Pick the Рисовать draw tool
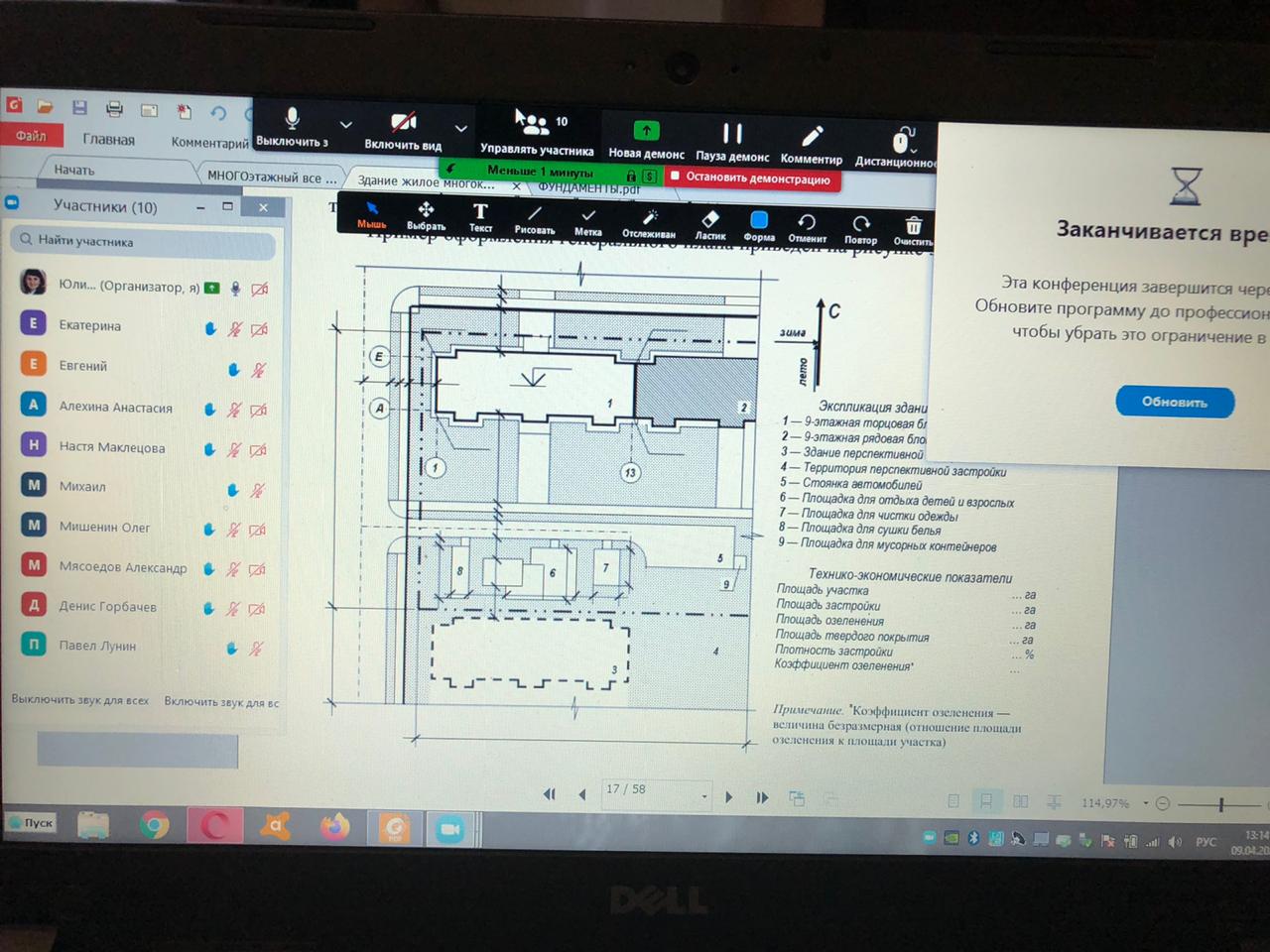The height and width of the screenshot is (952, 1270). [534, 220]
